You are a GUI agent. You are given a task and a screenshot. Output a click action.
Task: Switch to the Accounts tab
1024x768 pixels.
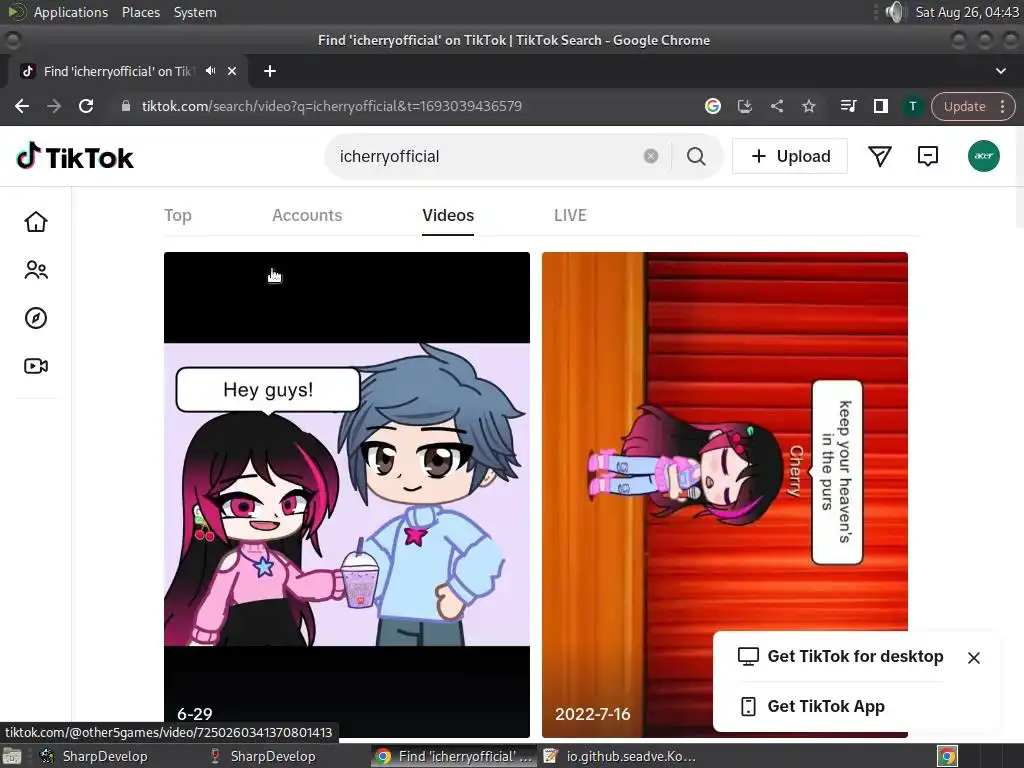click(x=307, y=216)
